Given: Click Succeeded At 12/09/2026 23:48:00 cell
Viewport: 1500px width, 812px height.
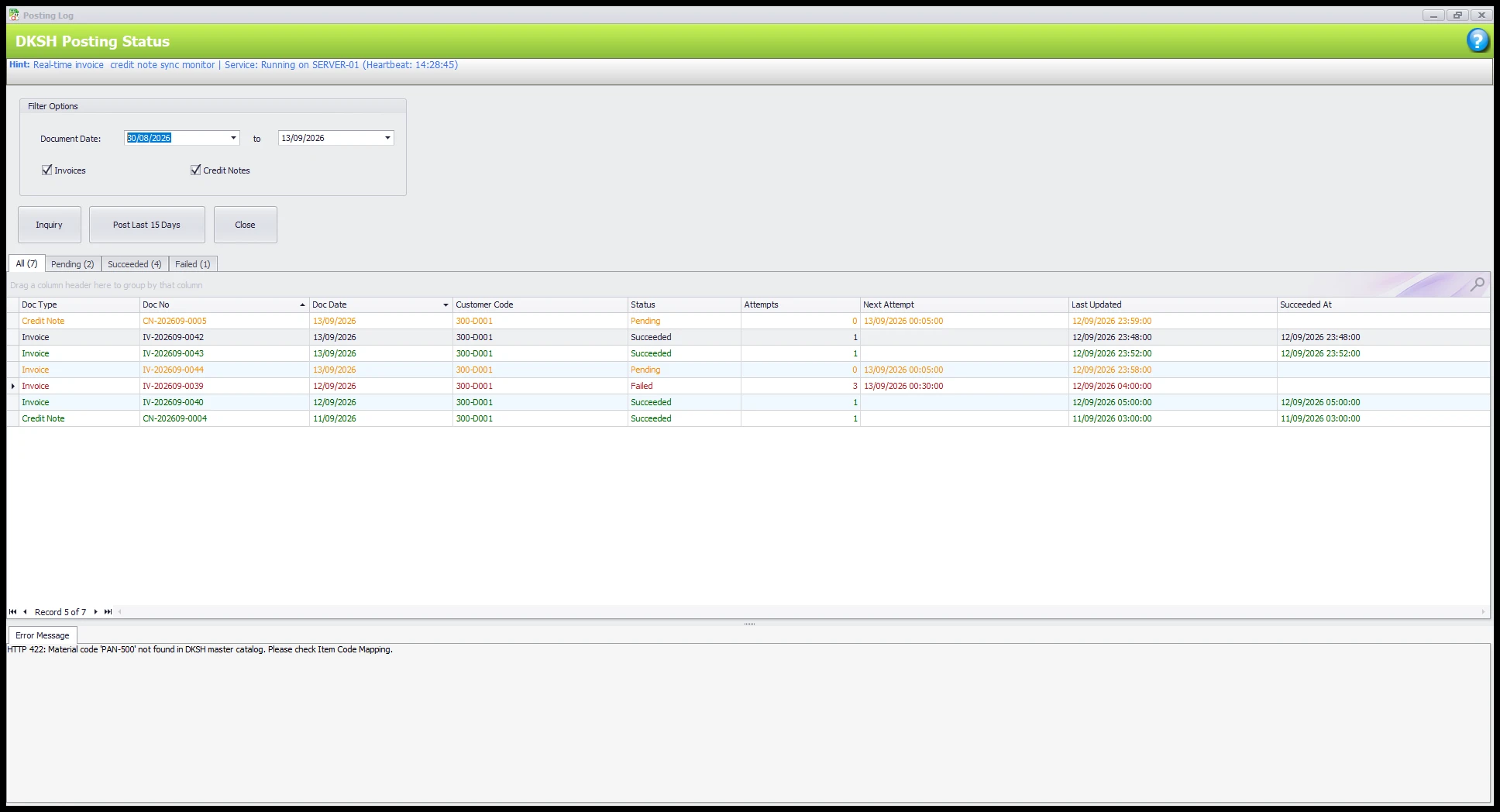Looking at the screenshot, I should [1383, 337].
